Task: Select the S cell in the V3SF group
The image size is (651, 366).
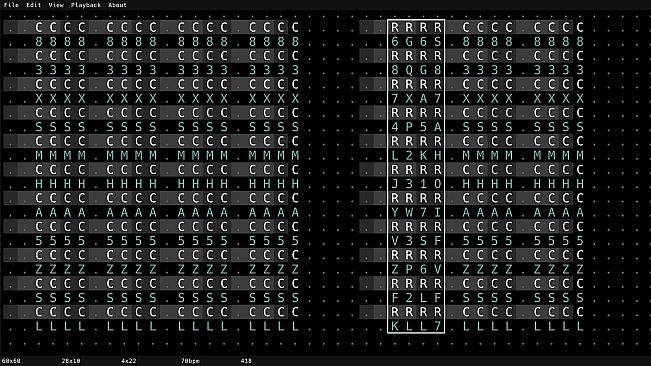Action: click(x=423, y=241)
